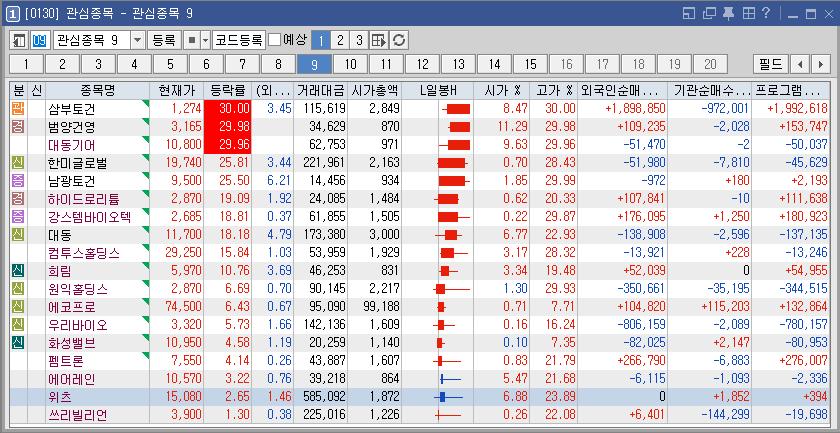Click next fields right arrow button
840x433 pixels.
820,65
